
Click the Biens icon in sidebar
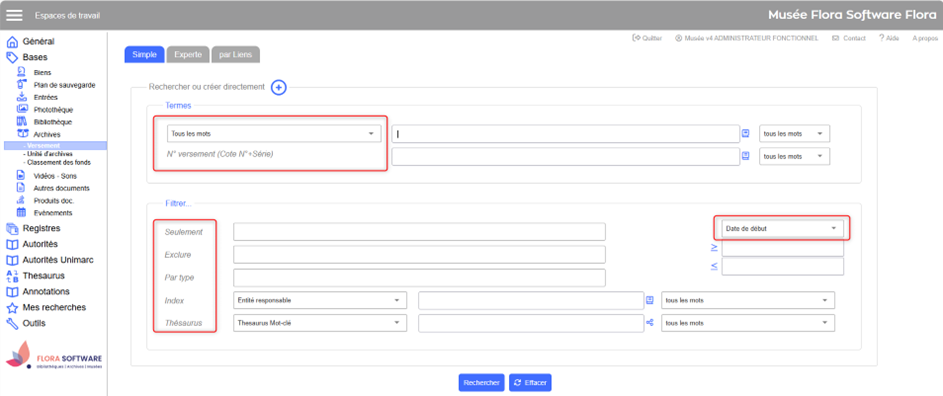tap(22, 72)
